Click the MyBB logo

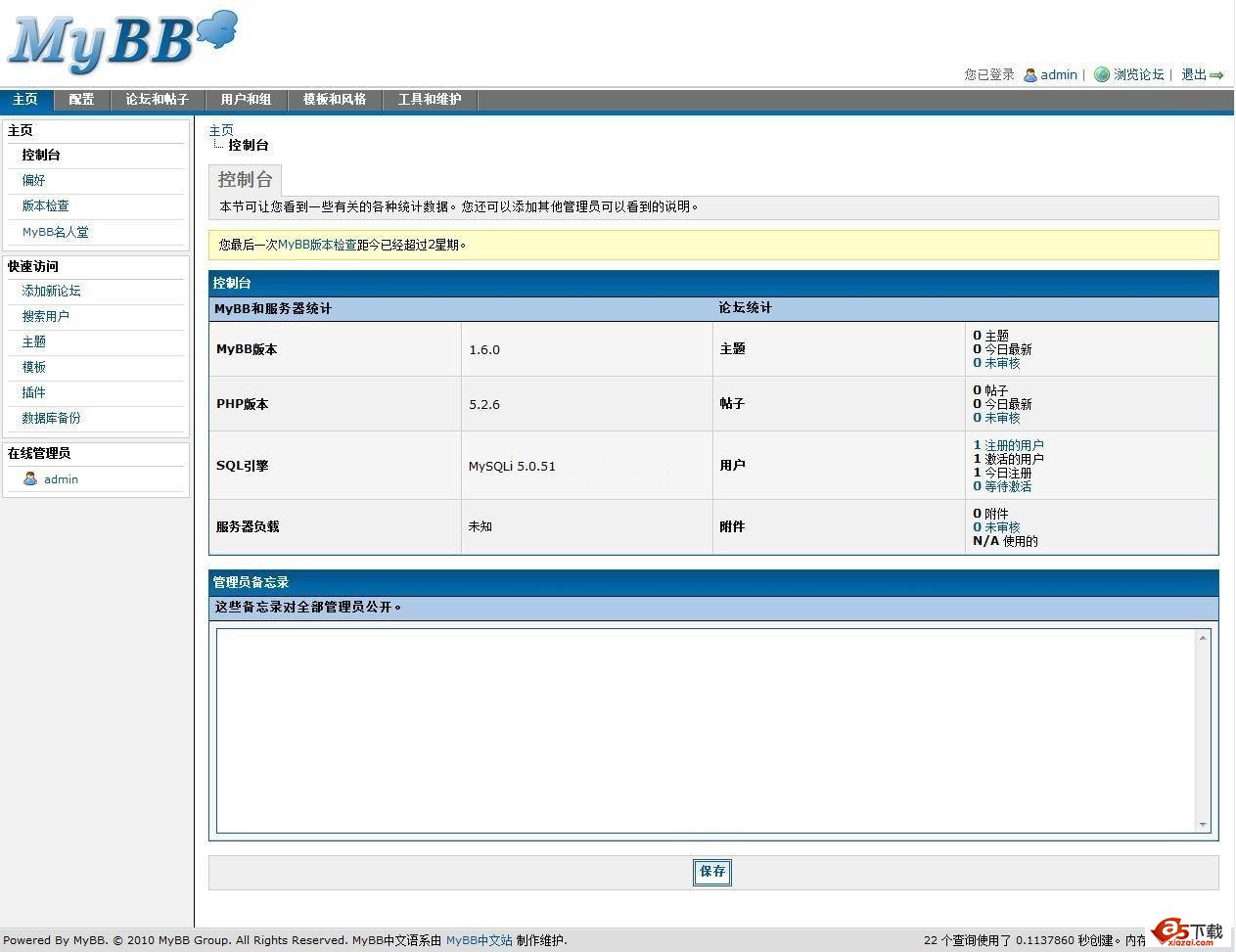coord(122,42)
